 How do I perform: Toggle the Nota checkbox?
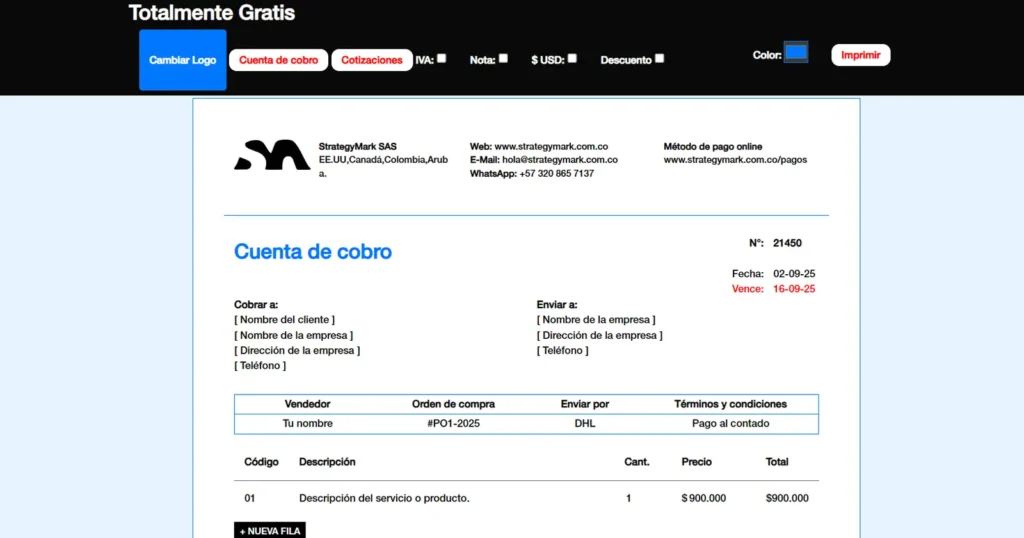pos(503,58)
